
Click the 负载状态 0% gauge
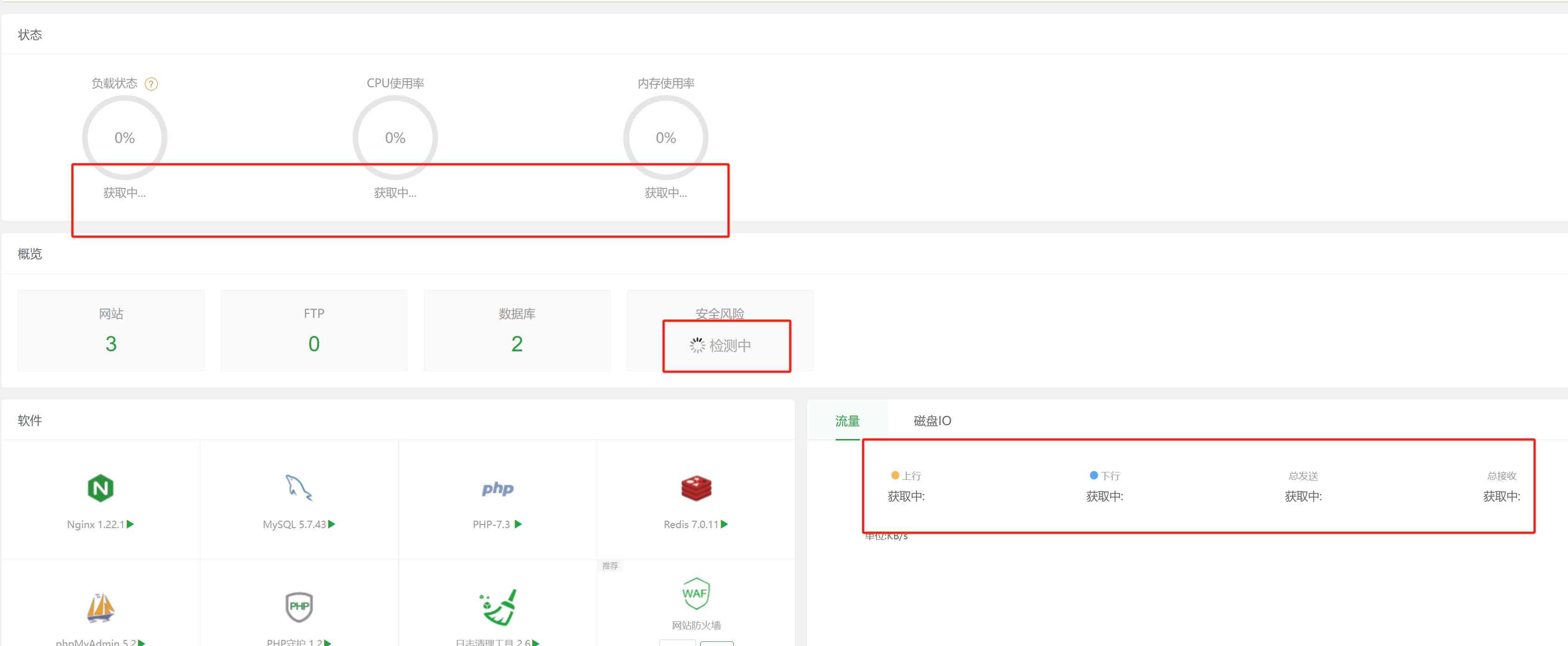125,138
